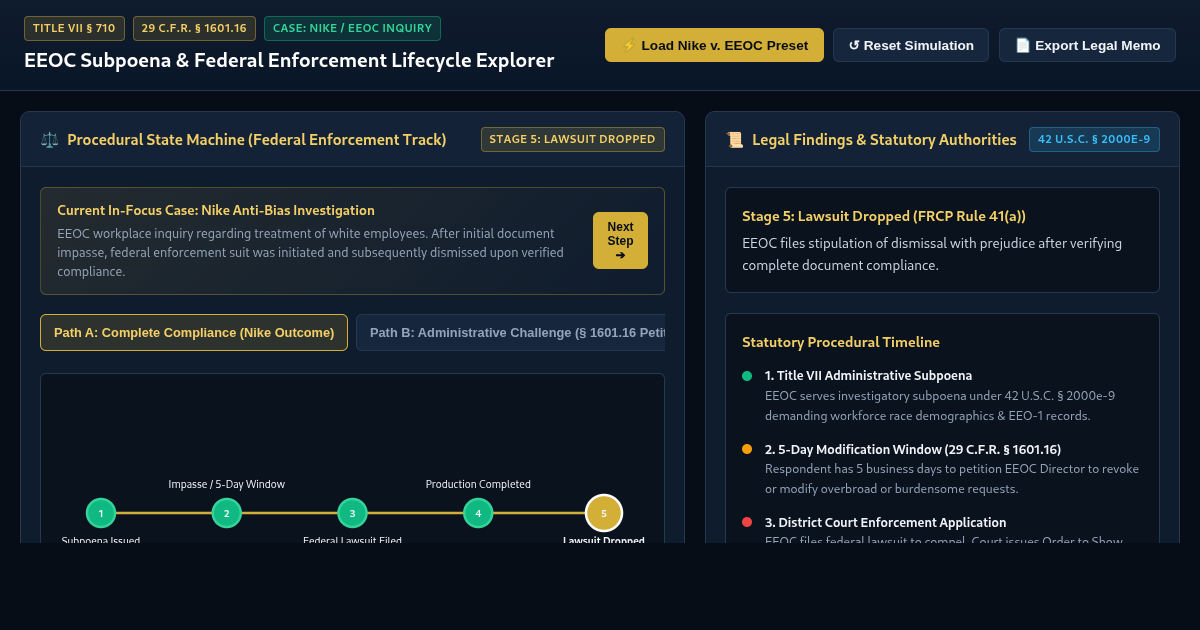Select timeline node 4 Production Completed
The width and height of the screenshot is (1200, 630).
click(x=478, y=513)
